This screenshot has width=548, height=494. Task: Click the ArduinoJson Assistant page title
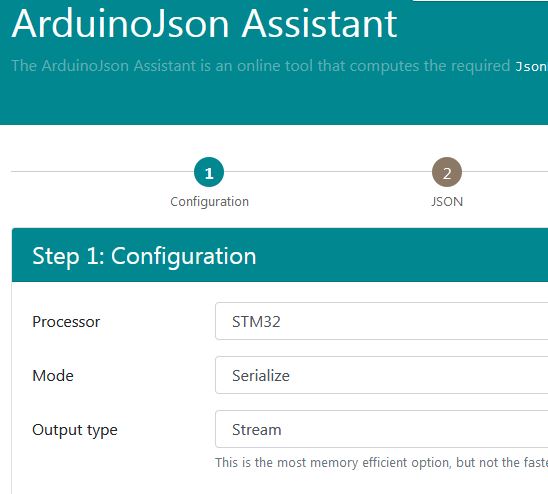pyautogui.click(x=204, y=24)
